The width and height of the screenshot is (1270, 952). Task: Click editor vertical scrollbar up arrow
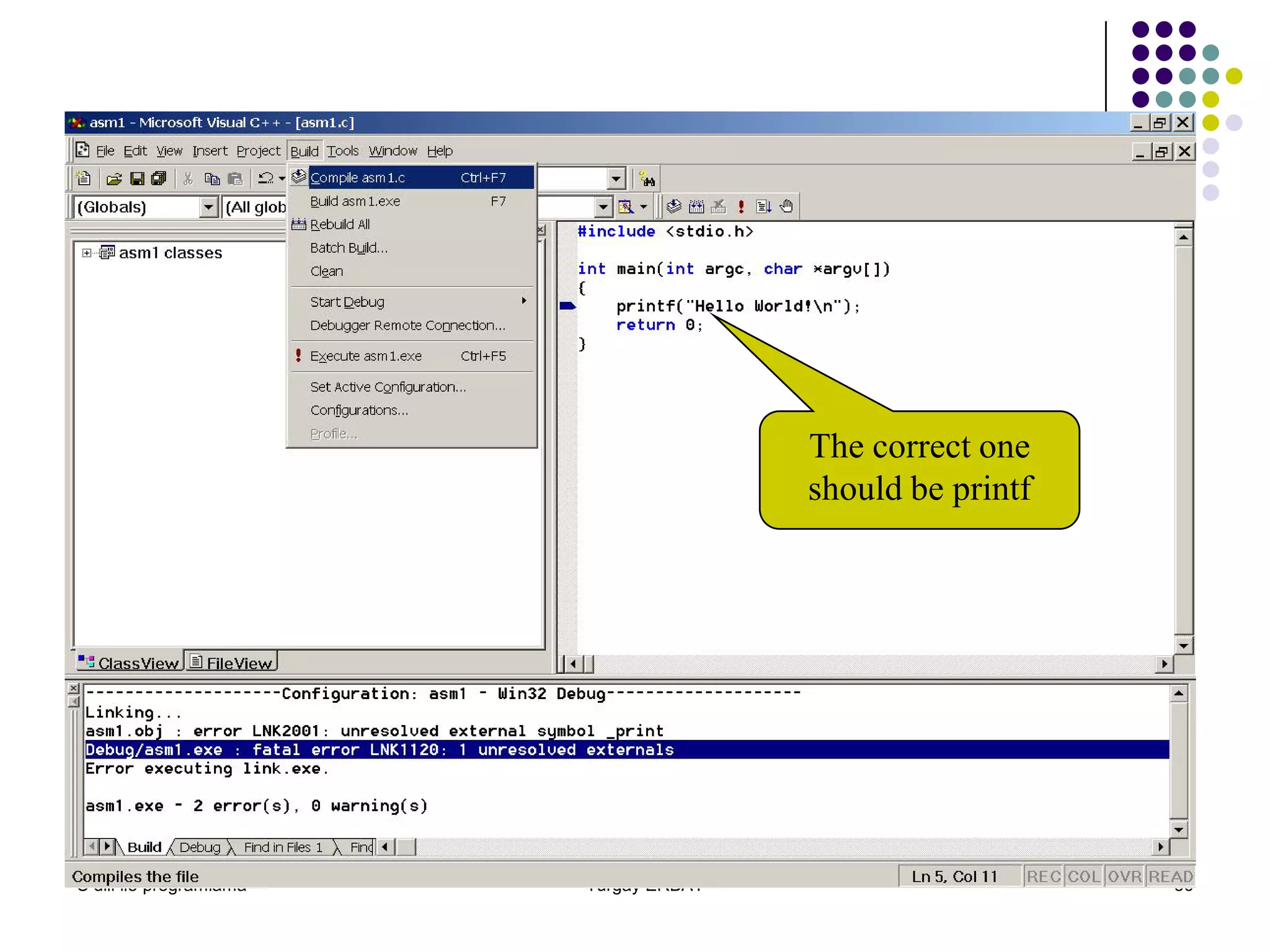pyautogui.click(x=1183, y=237)
